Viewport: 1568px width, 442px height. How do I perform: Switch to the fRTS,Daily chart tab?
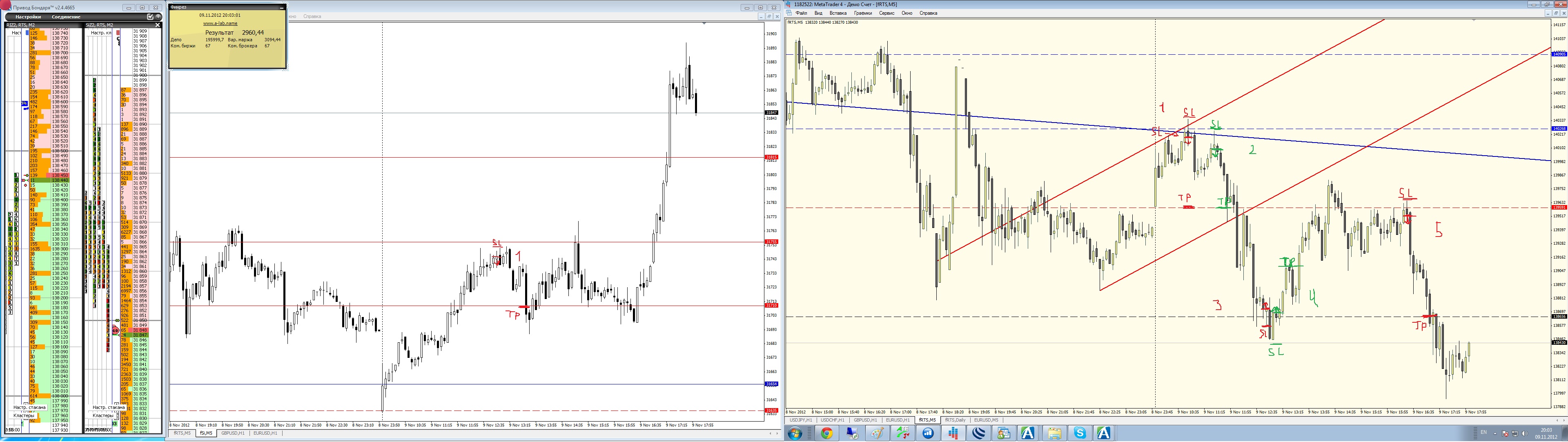coord(955,420)
